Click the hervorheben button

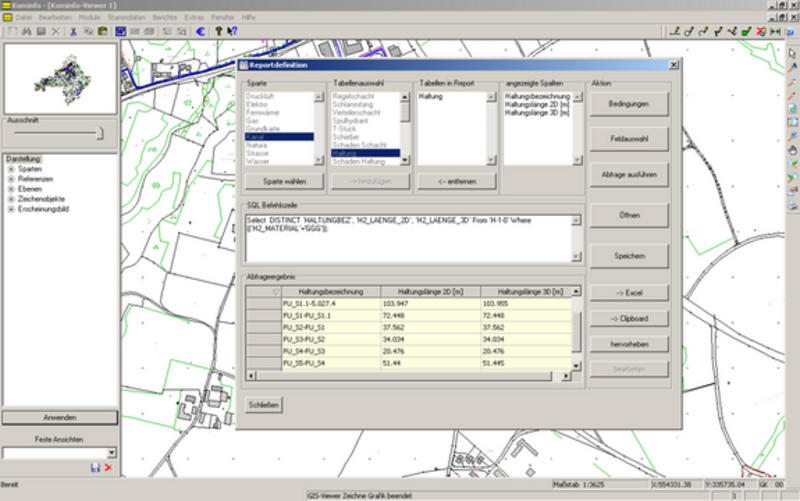pos(629,344)
